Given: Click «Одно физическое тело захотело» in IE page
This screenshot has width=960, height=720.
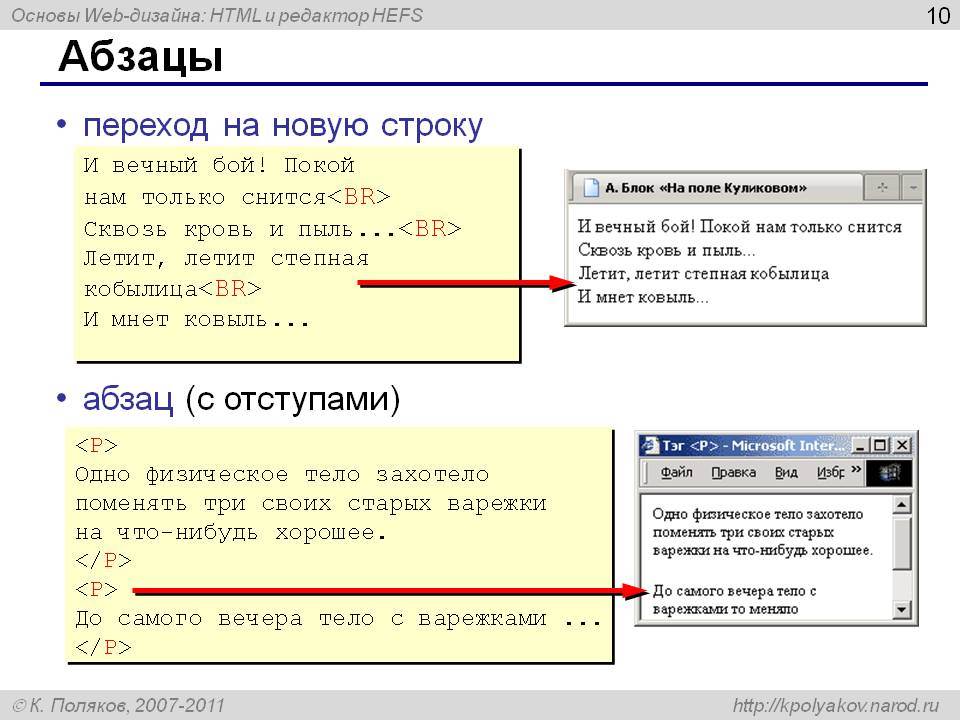Looking at the screenshot, I should pos(758,514).
